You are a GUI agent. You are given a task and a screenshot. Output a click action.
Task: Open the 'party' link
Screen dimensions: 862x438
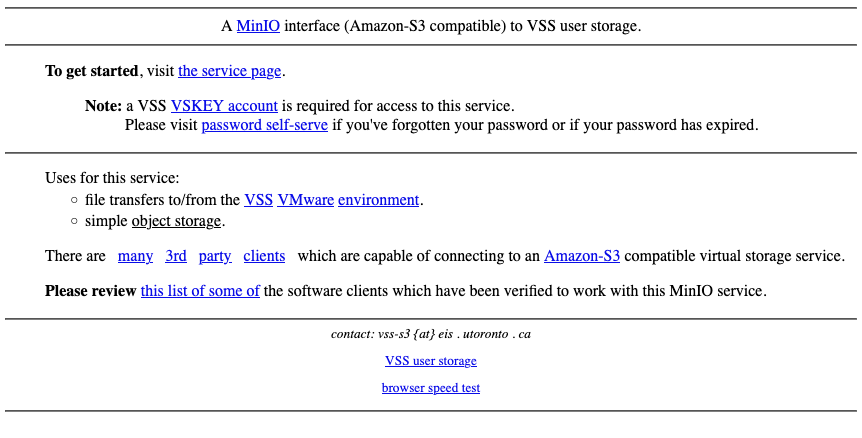point(215,256)
